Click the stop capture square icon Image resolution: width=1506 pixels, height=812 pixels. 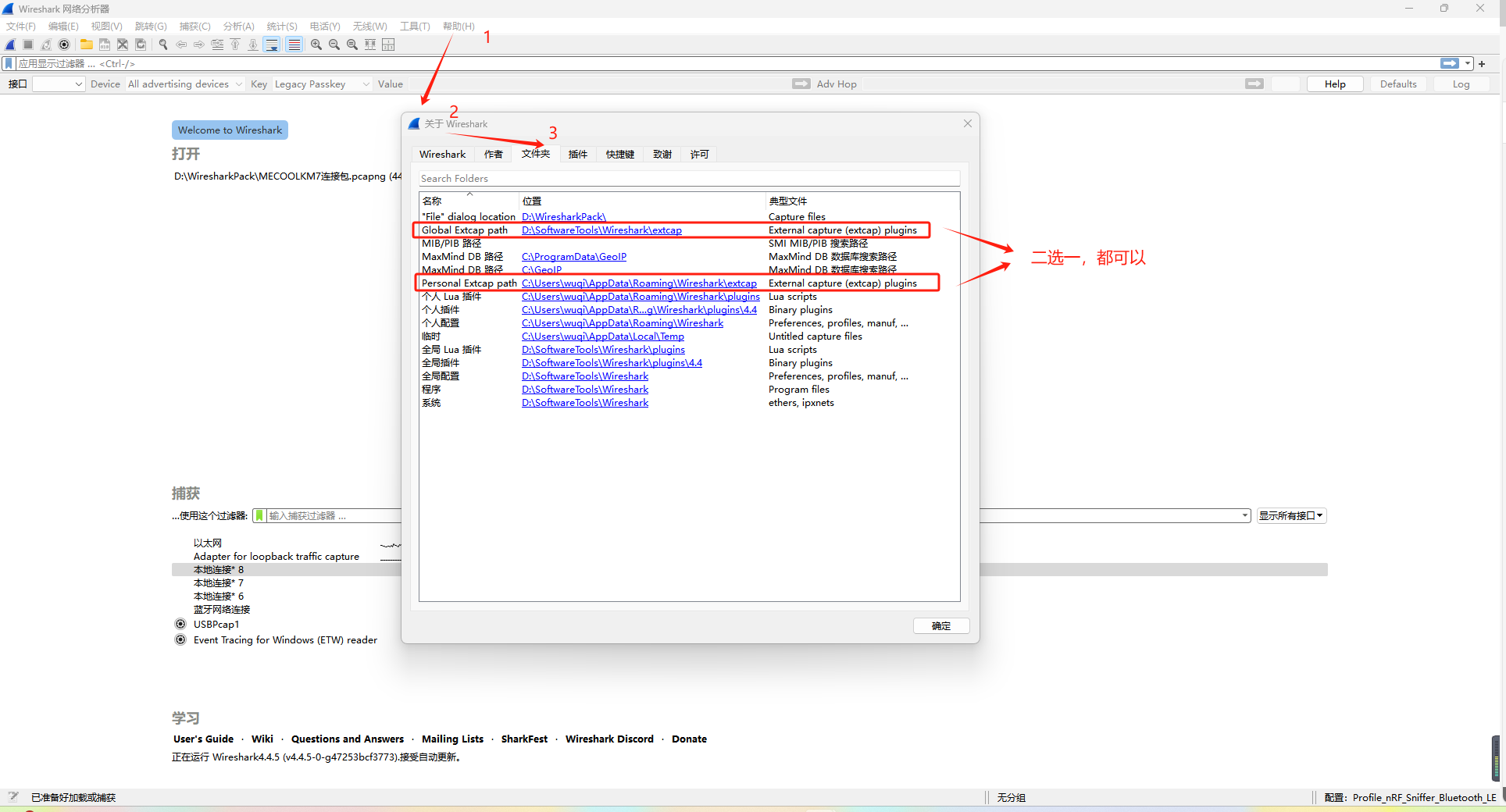28,45
